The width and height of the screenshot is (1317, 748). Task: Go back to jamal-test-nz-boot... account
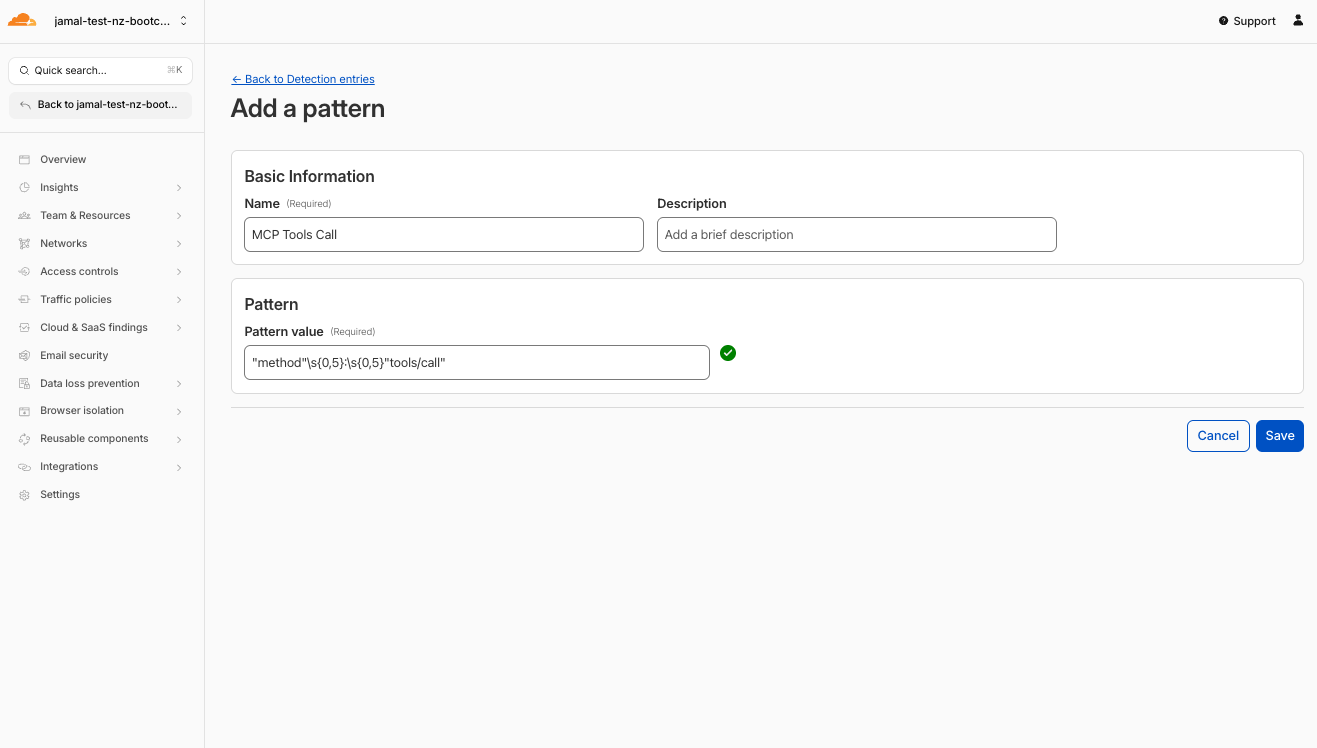[100, 104]
